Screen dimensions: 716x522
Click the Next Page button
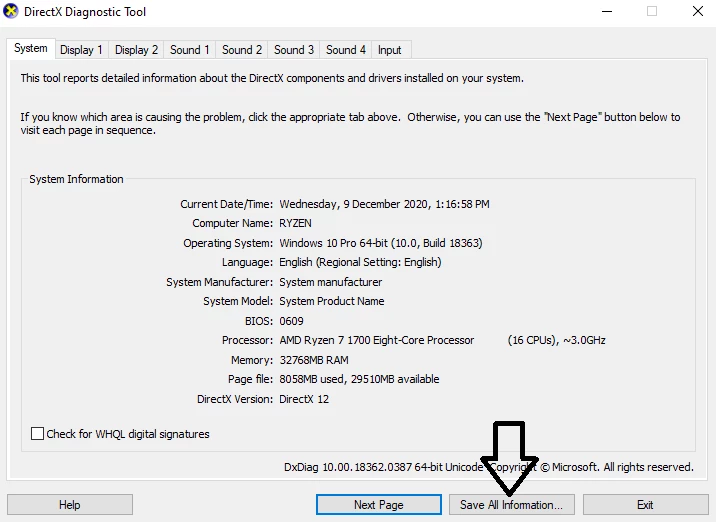pos(379,505)
